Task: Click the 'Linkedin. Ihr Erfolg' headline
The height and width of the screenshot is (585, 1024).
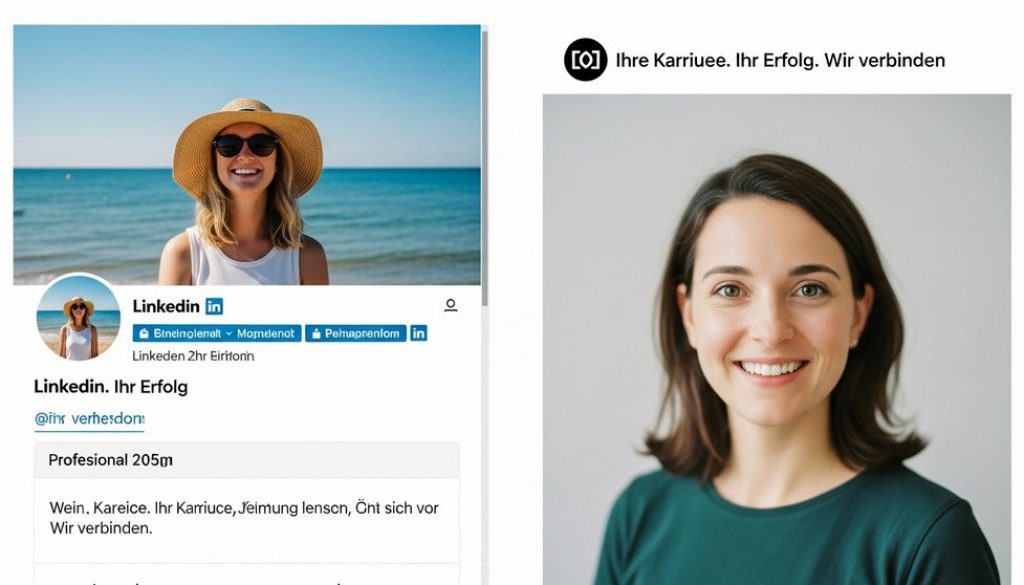Action: [x=110, y=386]
